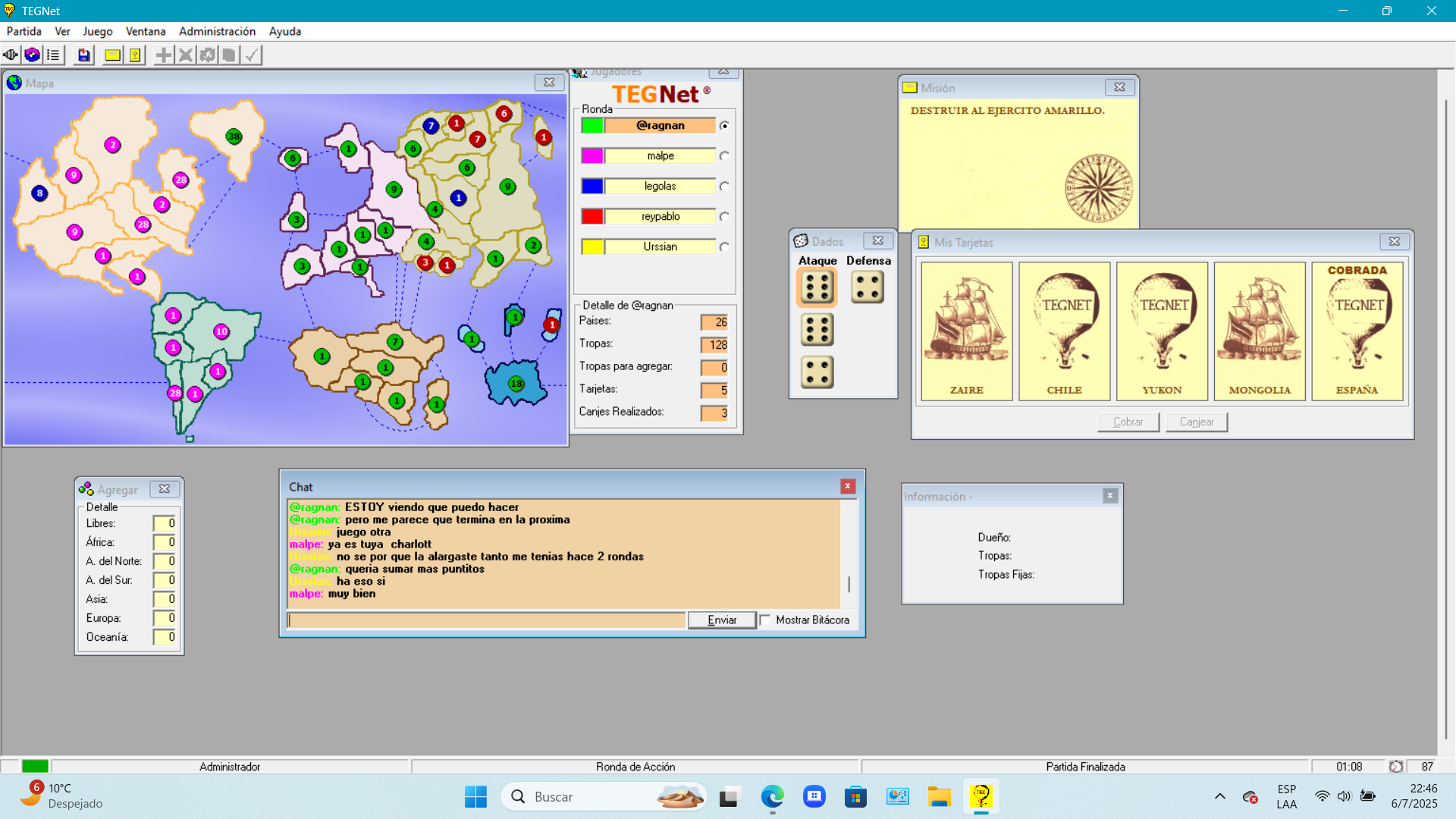The height and width of the screenshot is (819, 1456).
Task: Click the magenta 10-troop marker in South America
Action: pyautogui.click(x=221, y=331)
